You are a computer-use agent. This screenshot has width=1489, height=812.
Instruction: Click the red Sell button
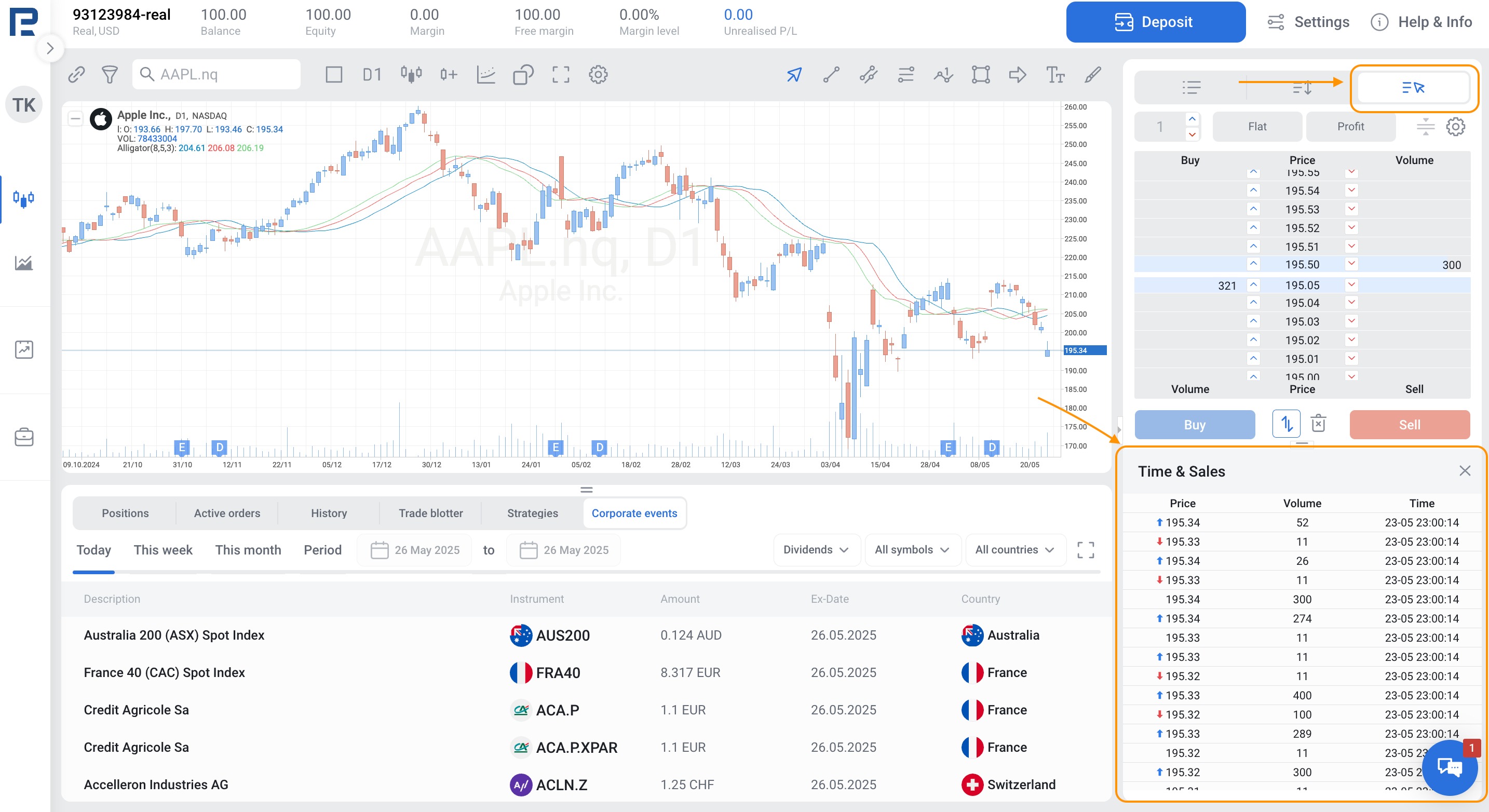pyautogui.click(x=1409, y=425)
